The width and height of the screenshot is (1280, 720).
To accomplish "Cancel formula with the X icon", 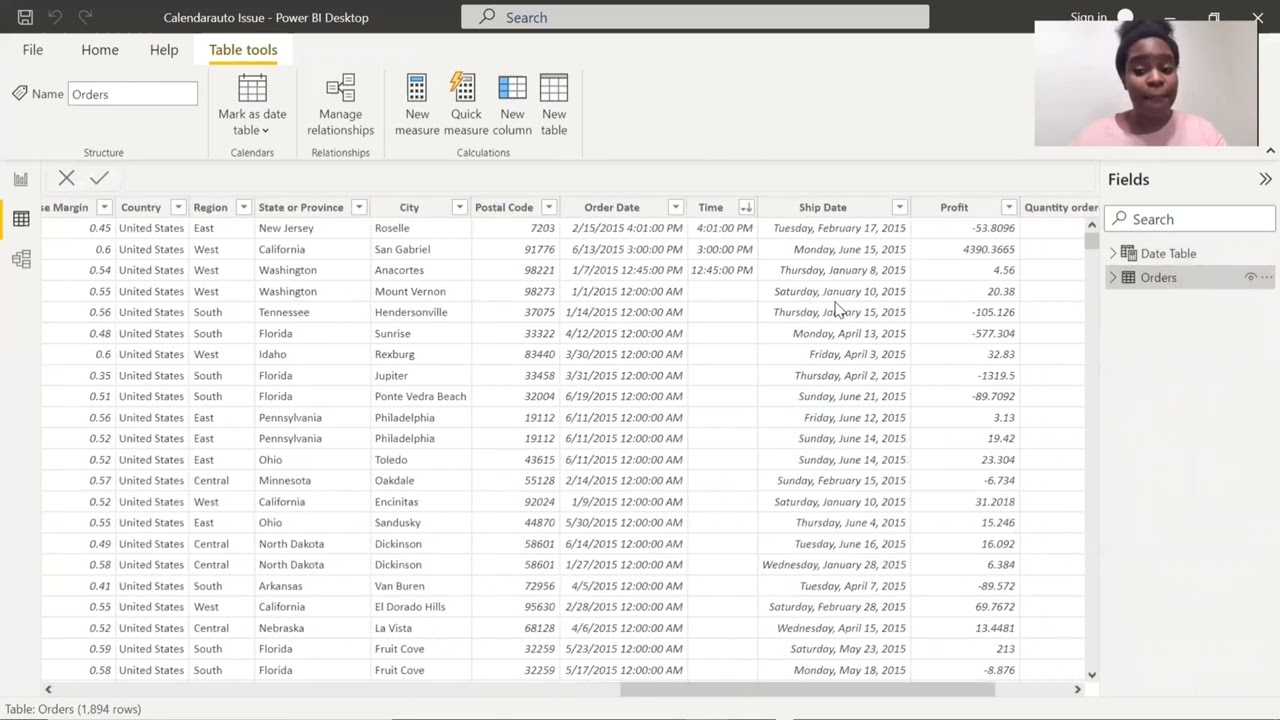I will (x=67, y=178).
